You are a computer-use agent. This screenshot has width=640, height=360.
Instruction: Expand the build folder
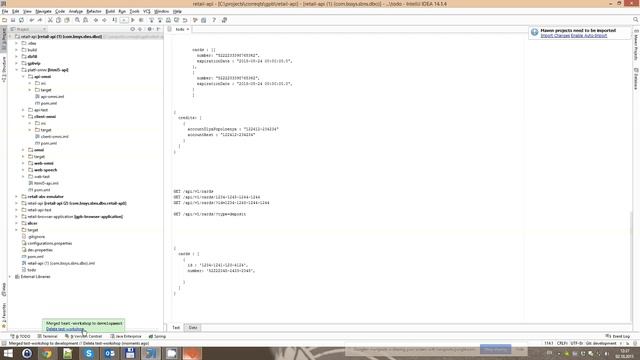17,50
